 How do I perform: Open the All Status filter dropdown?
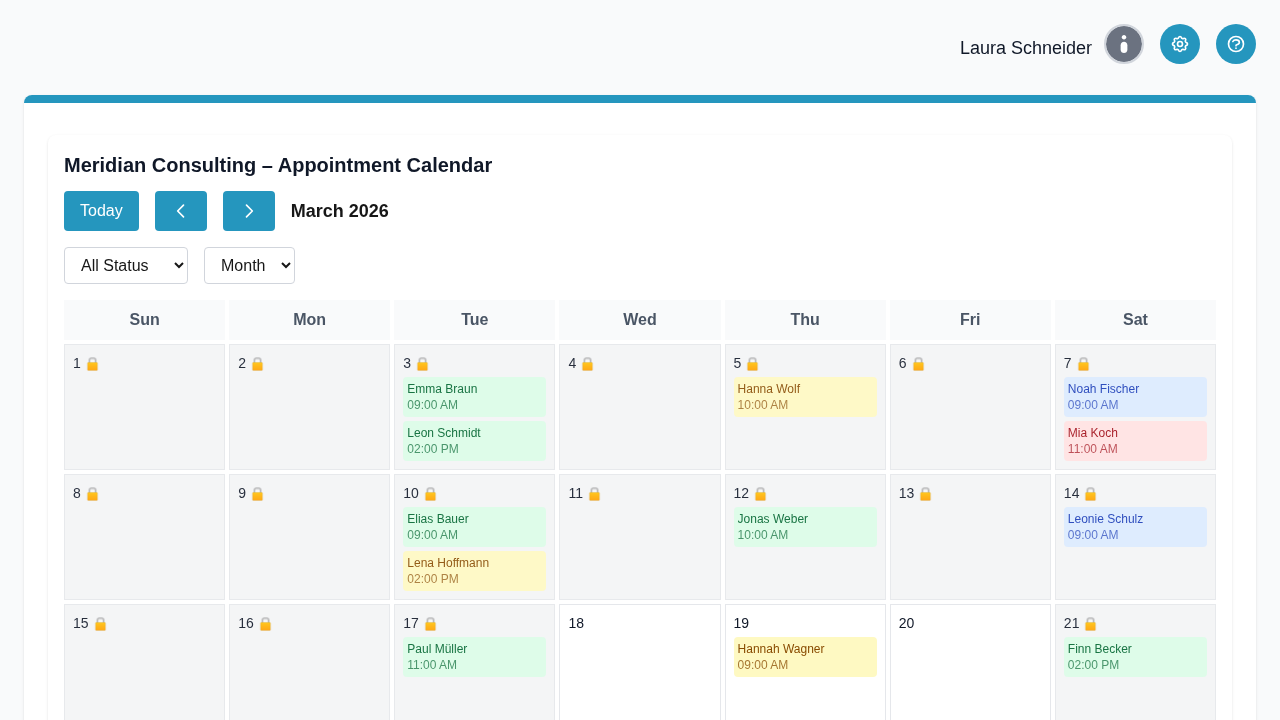click(126, 265)
